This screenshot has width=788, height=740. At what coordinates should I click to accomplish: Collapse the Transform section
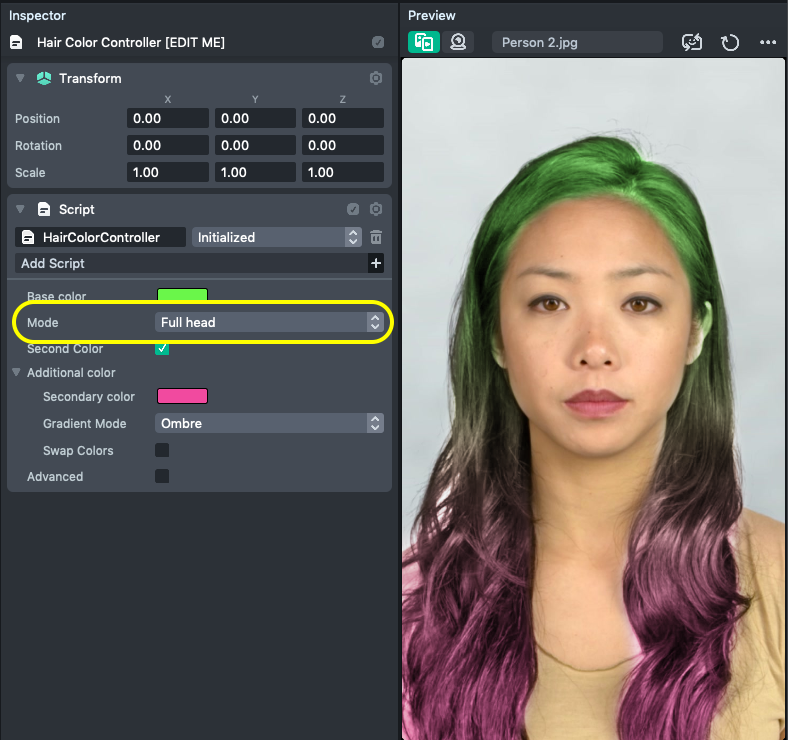point(21,78)
